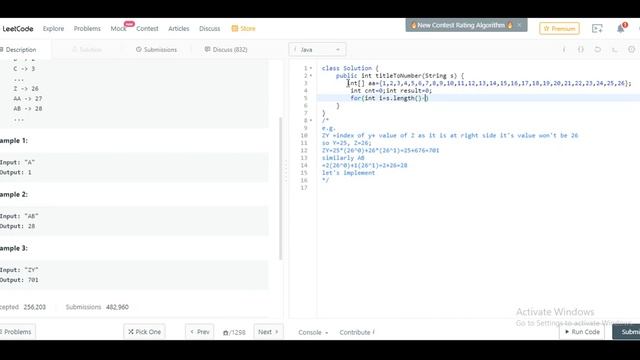Click the Pick One button
The width and height of the screenshot is (640, 360).
click(144, 332)
